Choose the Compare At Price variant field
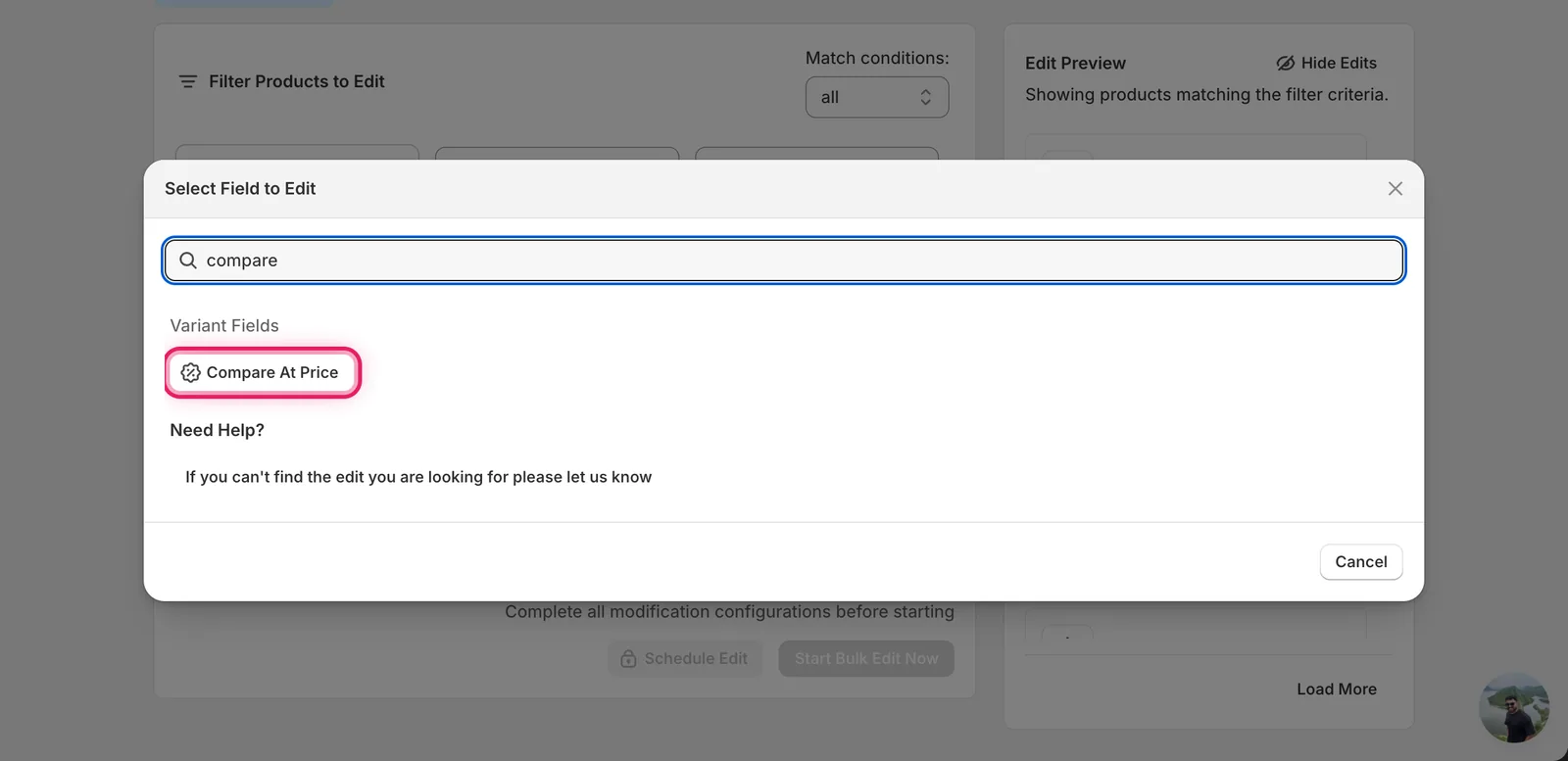This screenshot has width=1568, height=761. 262,373
